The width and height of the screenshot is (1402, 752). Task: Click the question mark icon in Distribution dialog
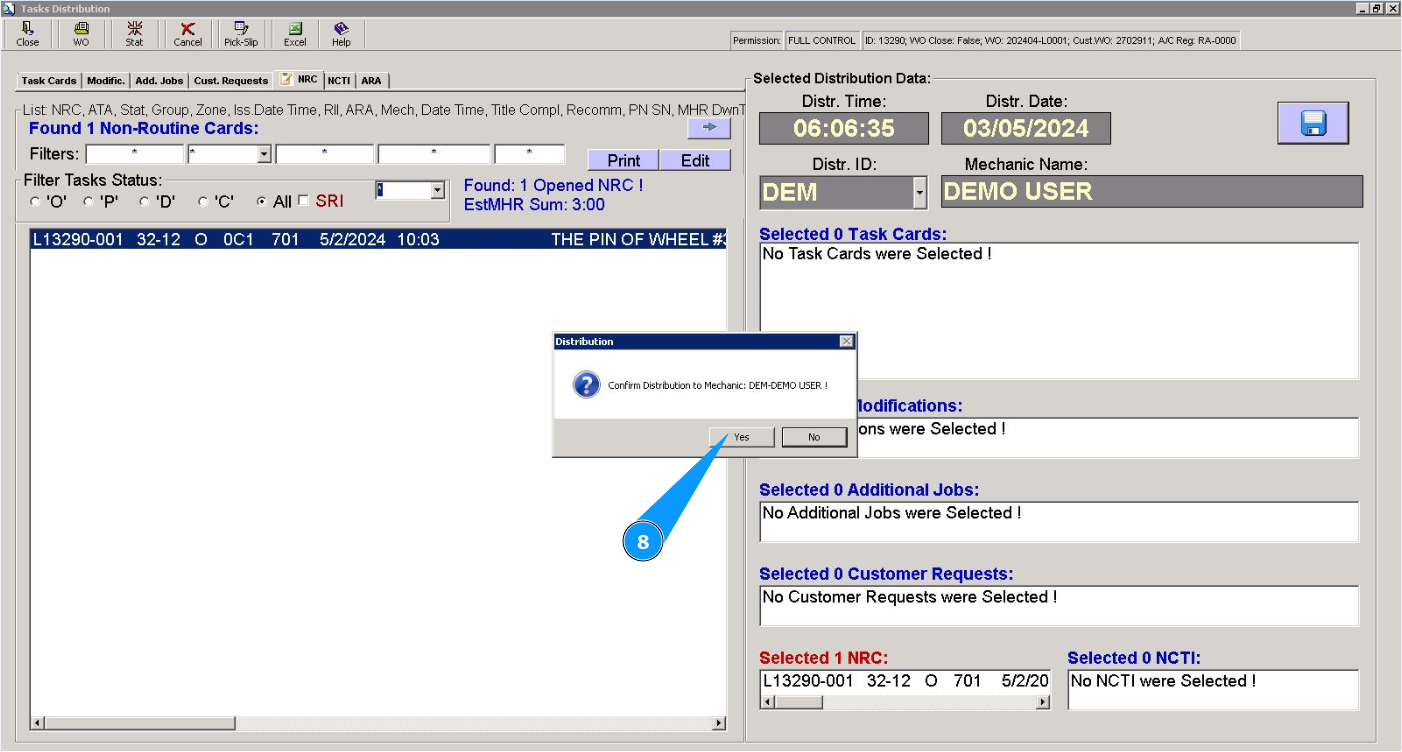586,385
